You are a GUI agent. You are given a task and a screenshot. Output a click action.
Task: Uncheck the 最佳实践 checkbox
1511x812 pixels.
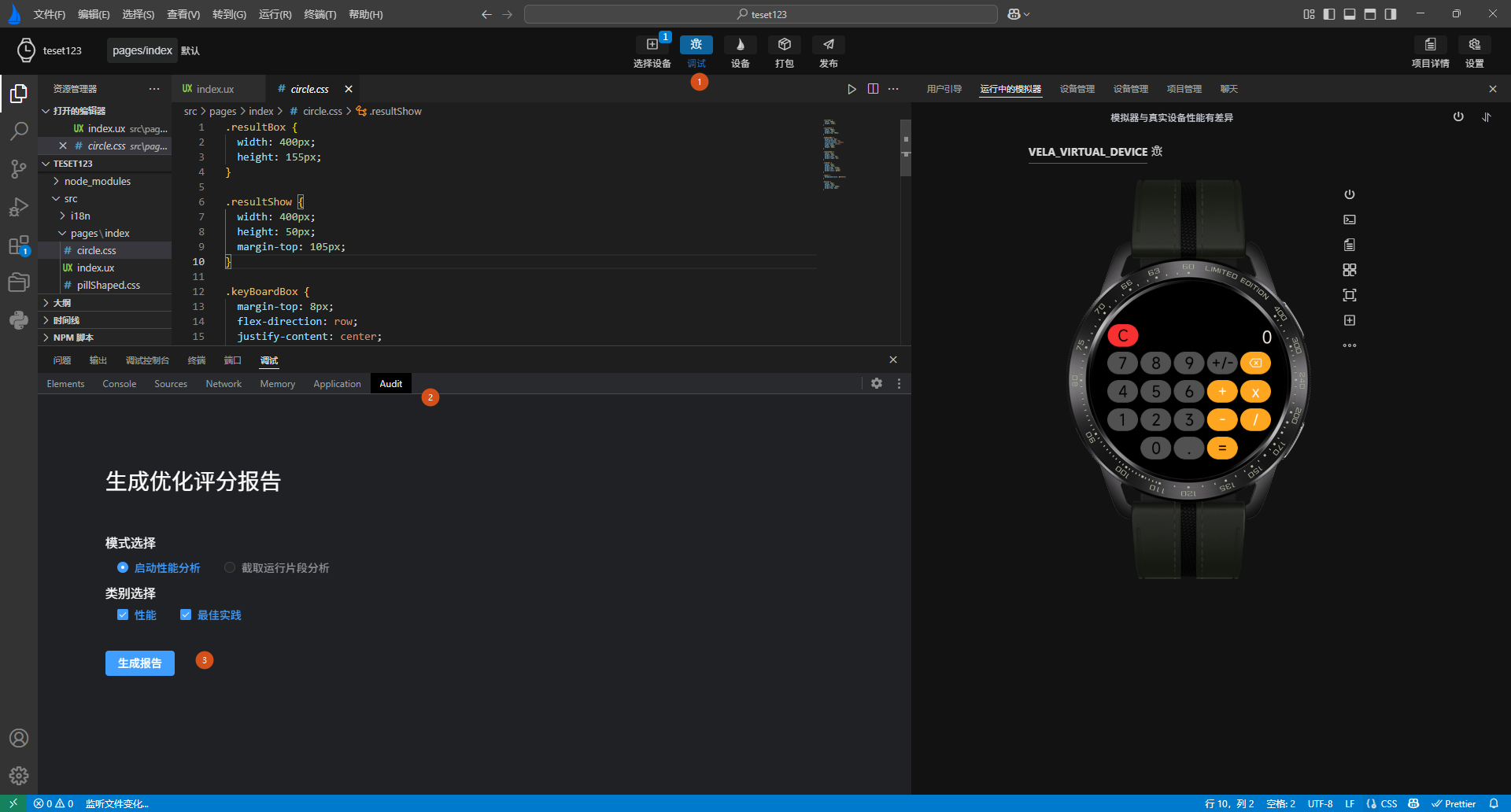click(186, 615)
